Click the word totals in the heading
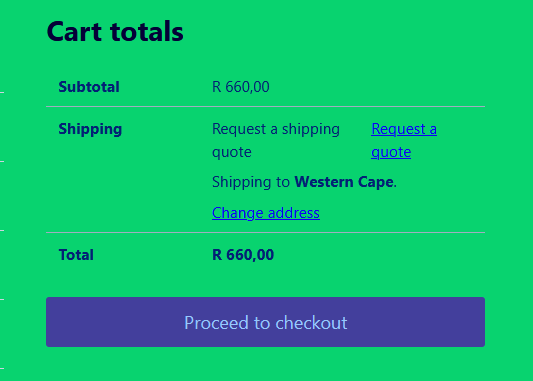 [147, 32]
